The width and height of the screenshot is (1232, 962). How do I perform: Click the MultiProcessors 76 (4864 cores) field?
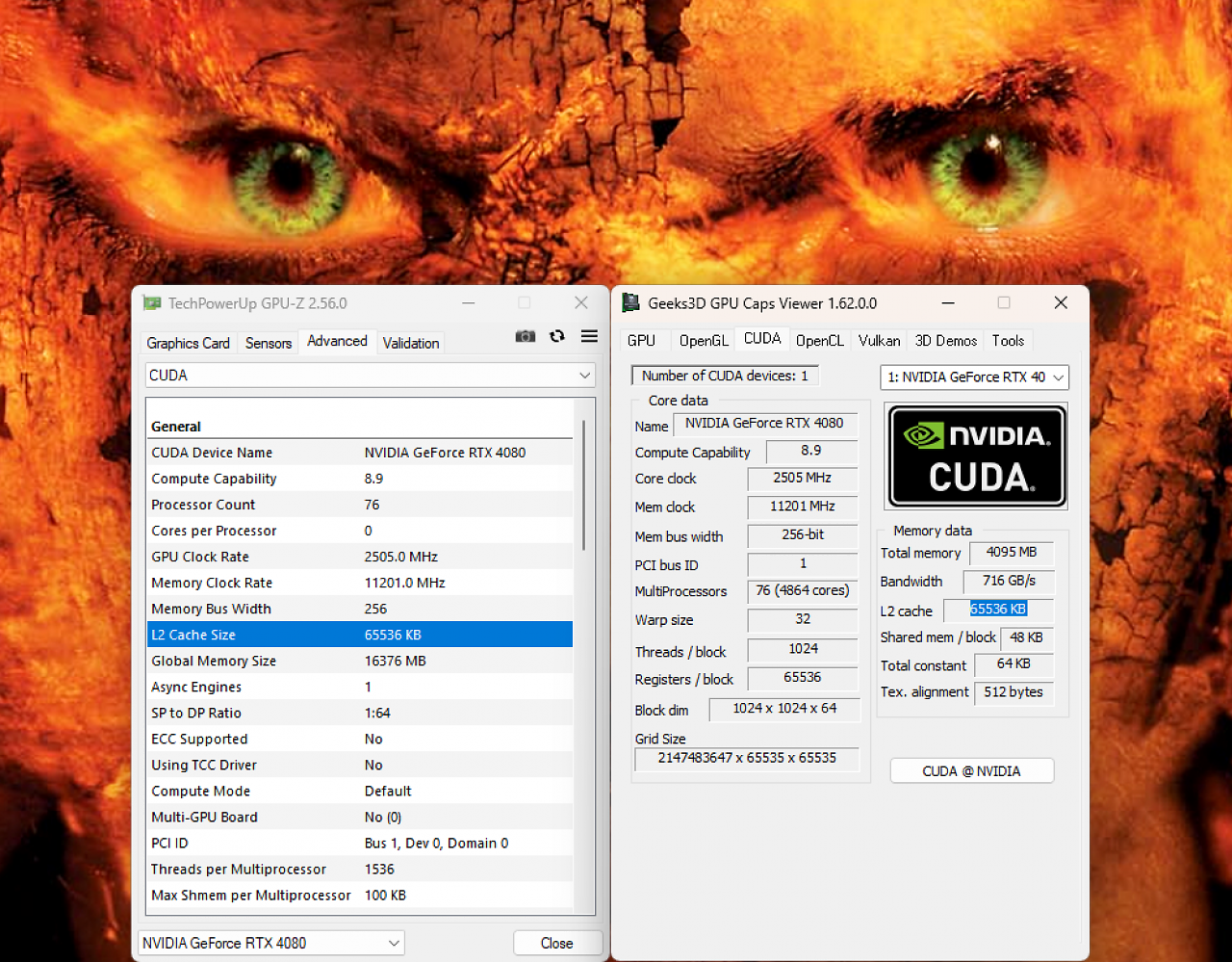click(x=802, y=591)
